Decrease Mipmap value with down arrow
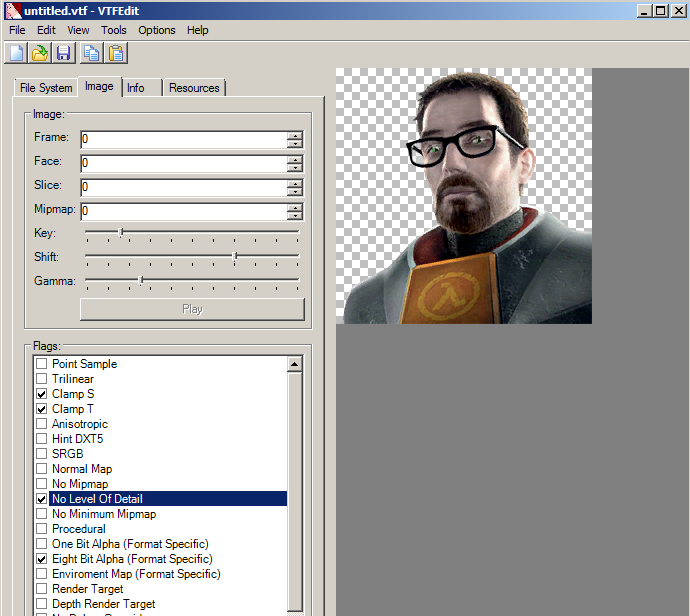This screenshot has width=690, height=616. pyautogui.click(x=295, y=216)
